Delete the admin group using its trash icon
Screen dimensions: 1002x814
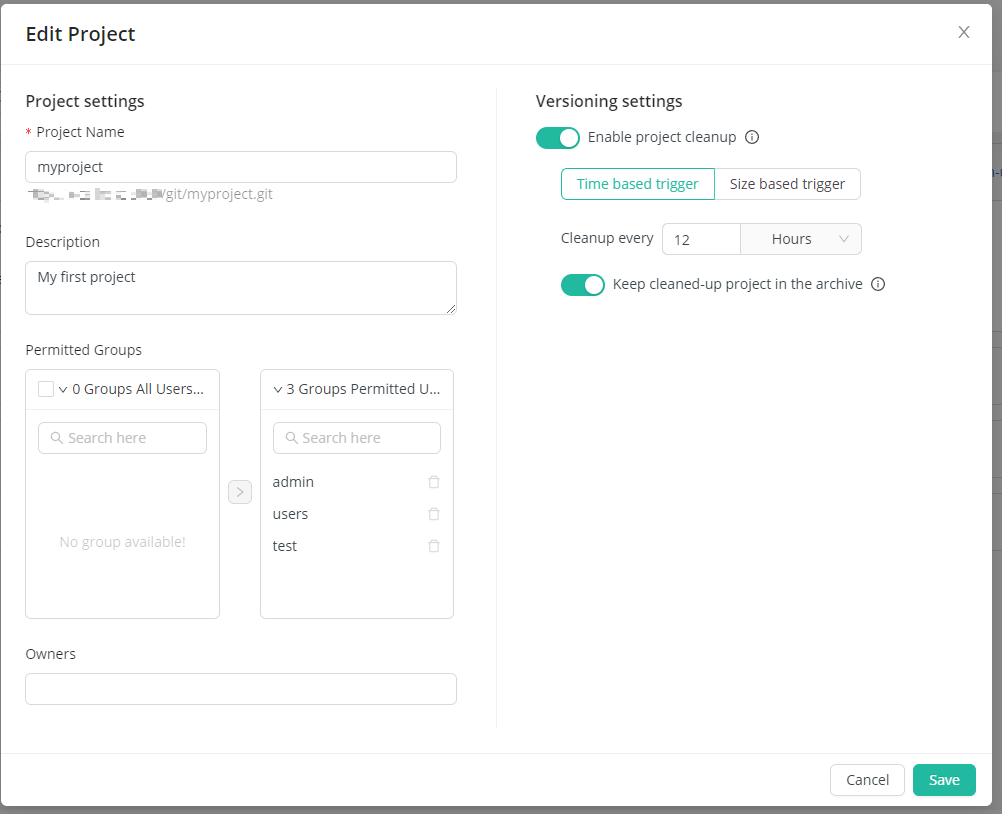coord(434,481)
